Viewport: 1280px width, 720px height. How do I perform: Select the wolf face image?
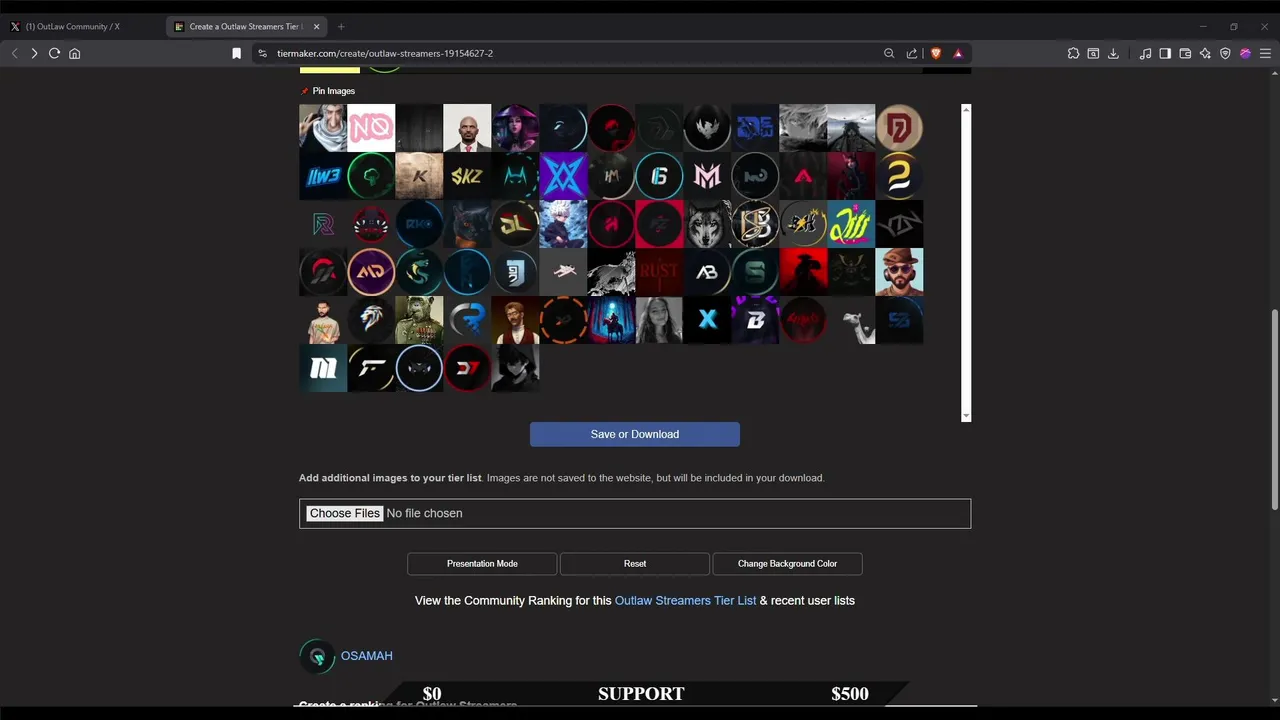[x=707, y=224]
